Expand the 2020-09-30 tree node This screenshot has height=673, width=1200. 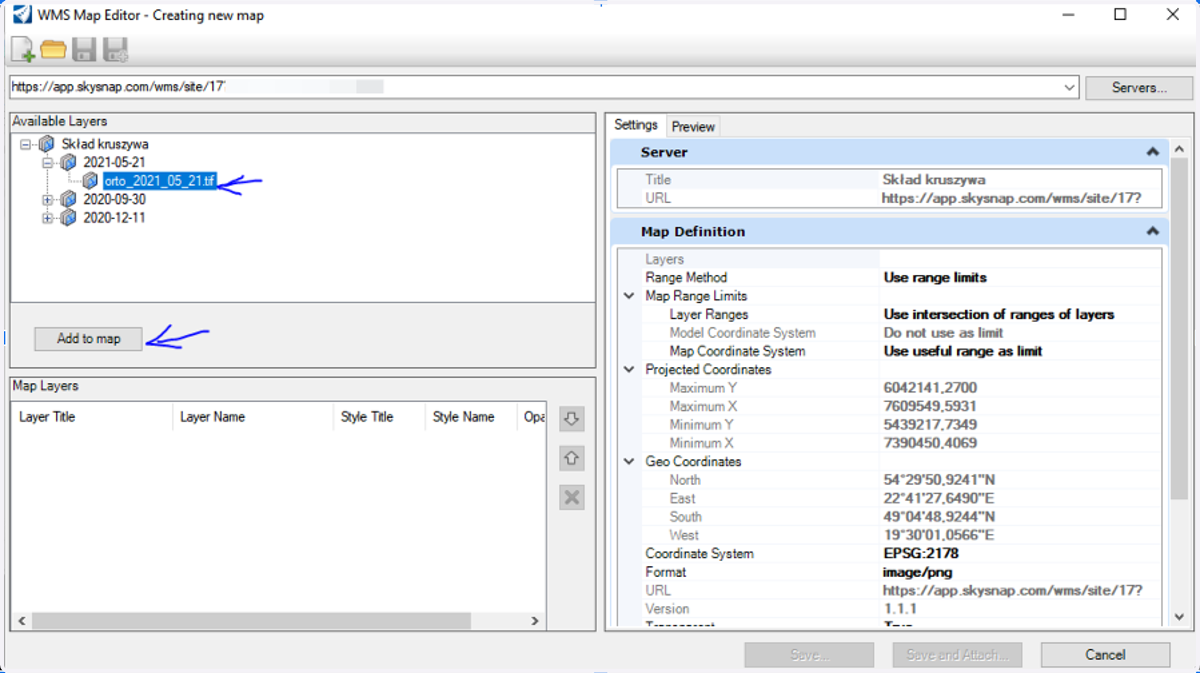tap(48, 199)
